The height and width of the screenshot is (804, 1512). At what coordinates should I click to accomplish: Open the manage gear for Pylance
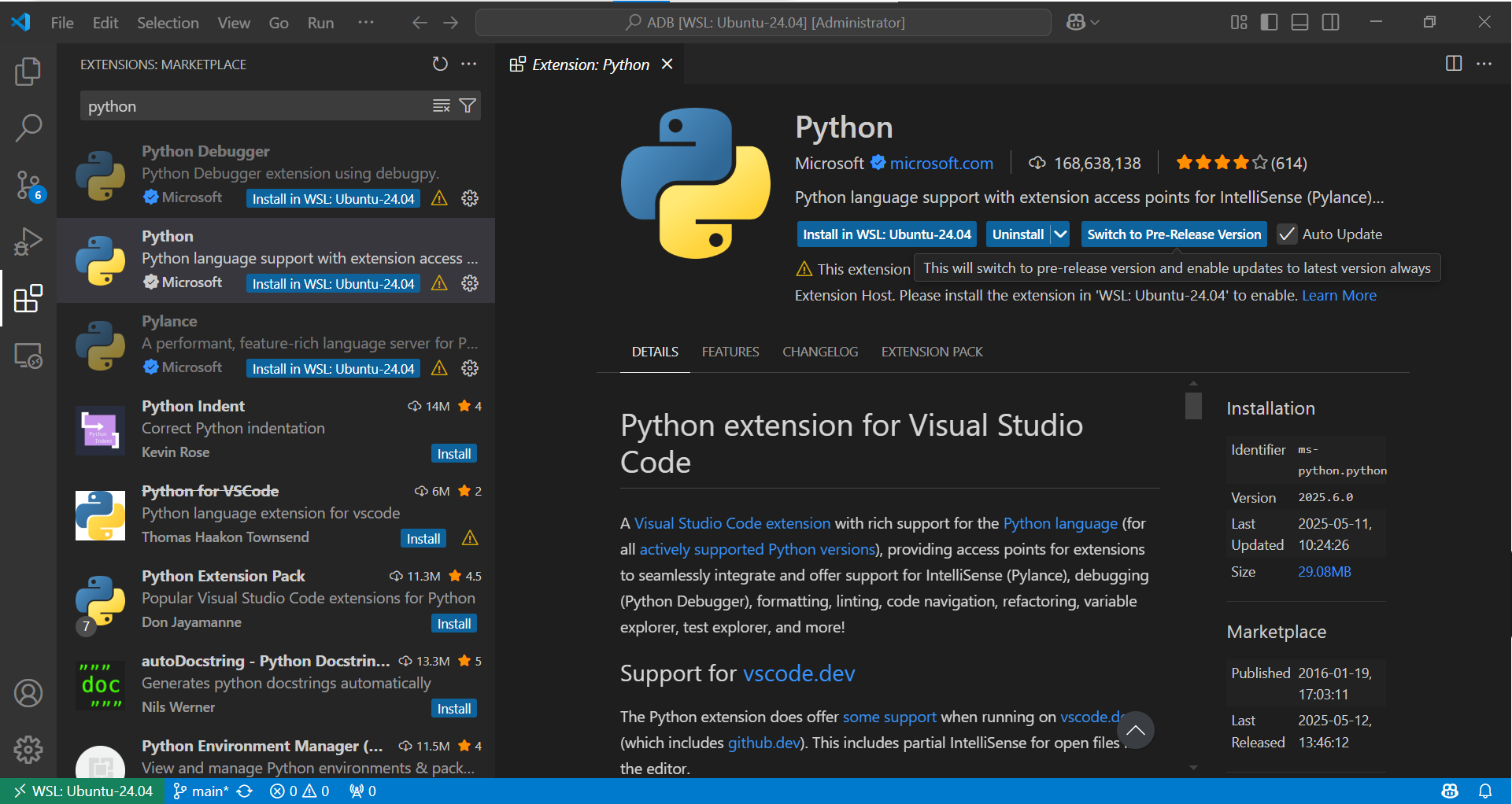(470, 368)
